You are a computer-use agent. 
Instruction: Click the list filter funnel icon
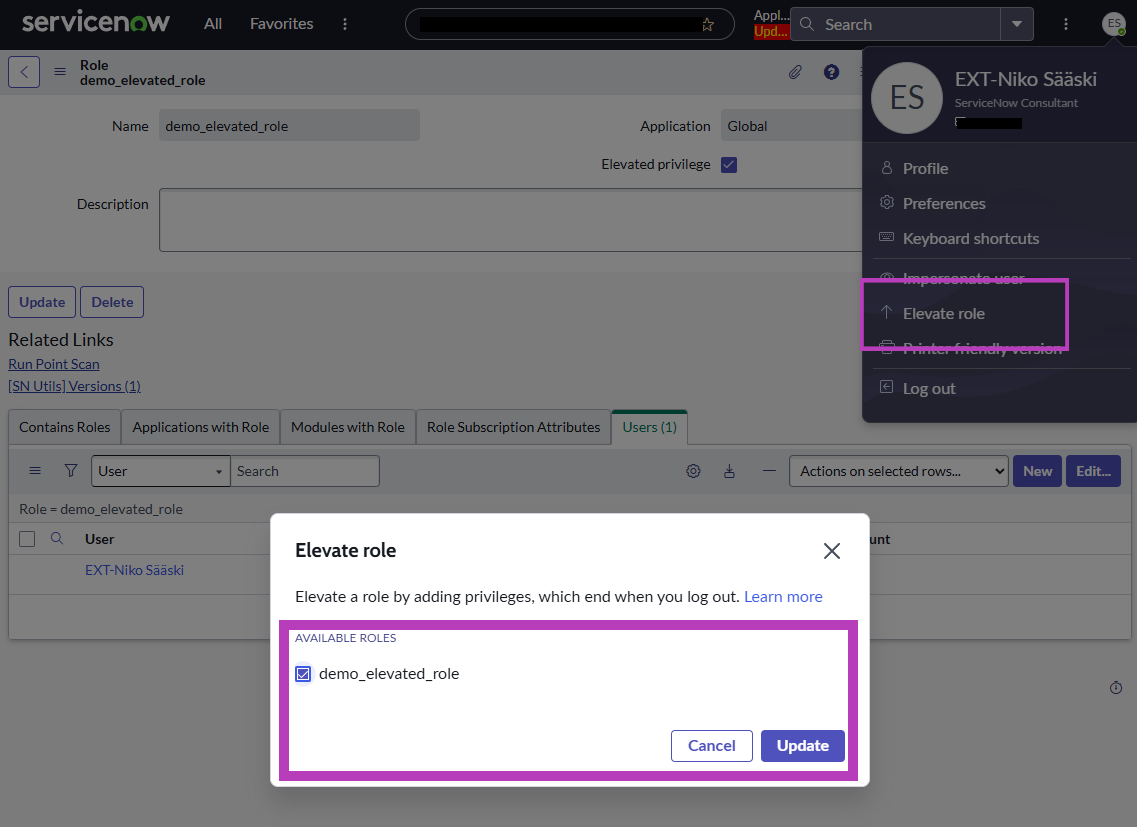pyautogui.click(x=71, y=471)
